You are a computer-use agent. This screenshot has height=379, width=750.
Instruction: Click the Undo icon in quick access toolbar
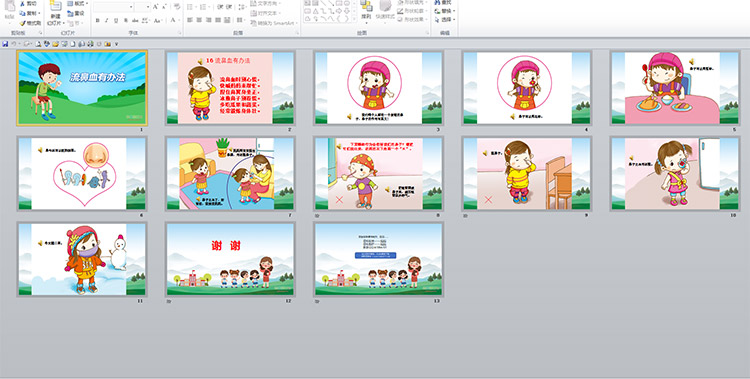pyautogui.click(x=13, y=44)
